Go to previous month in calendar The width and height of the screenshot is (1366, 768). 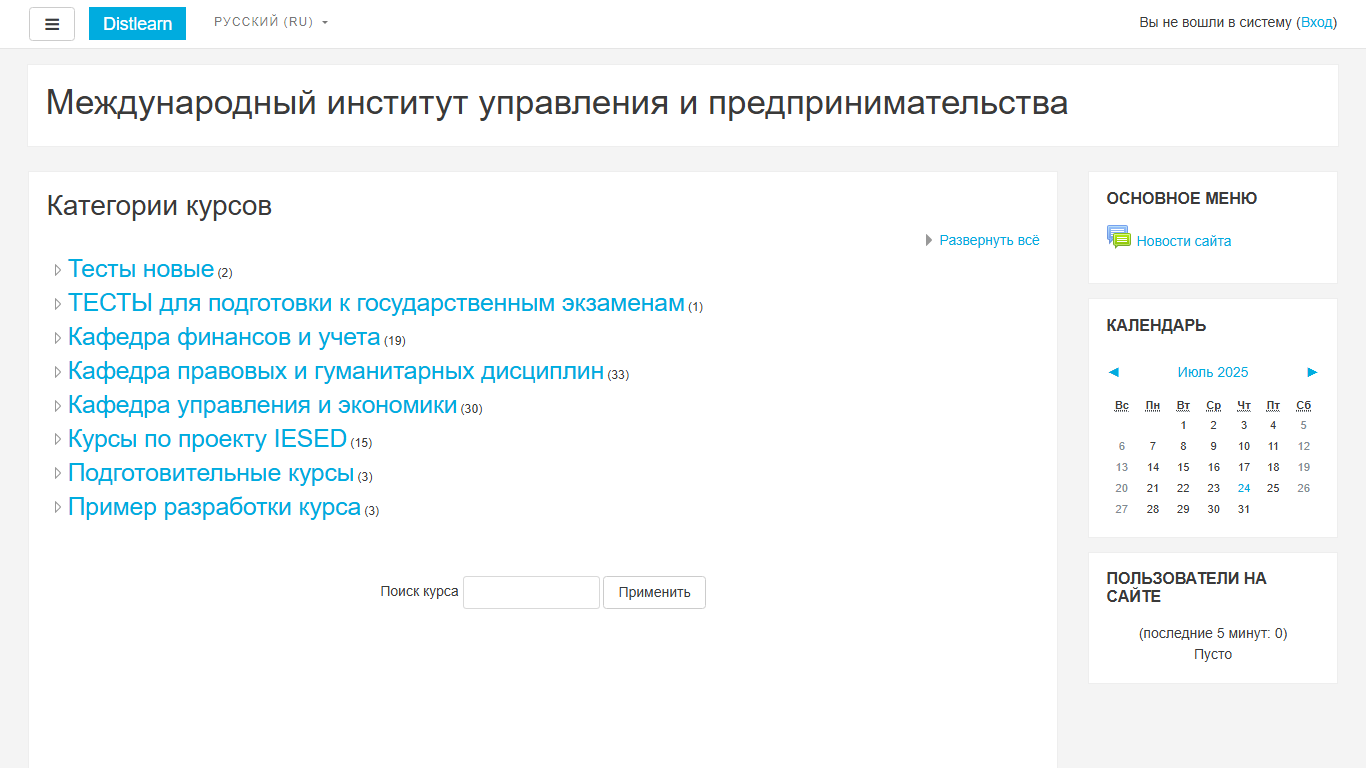coord(1114,372)
